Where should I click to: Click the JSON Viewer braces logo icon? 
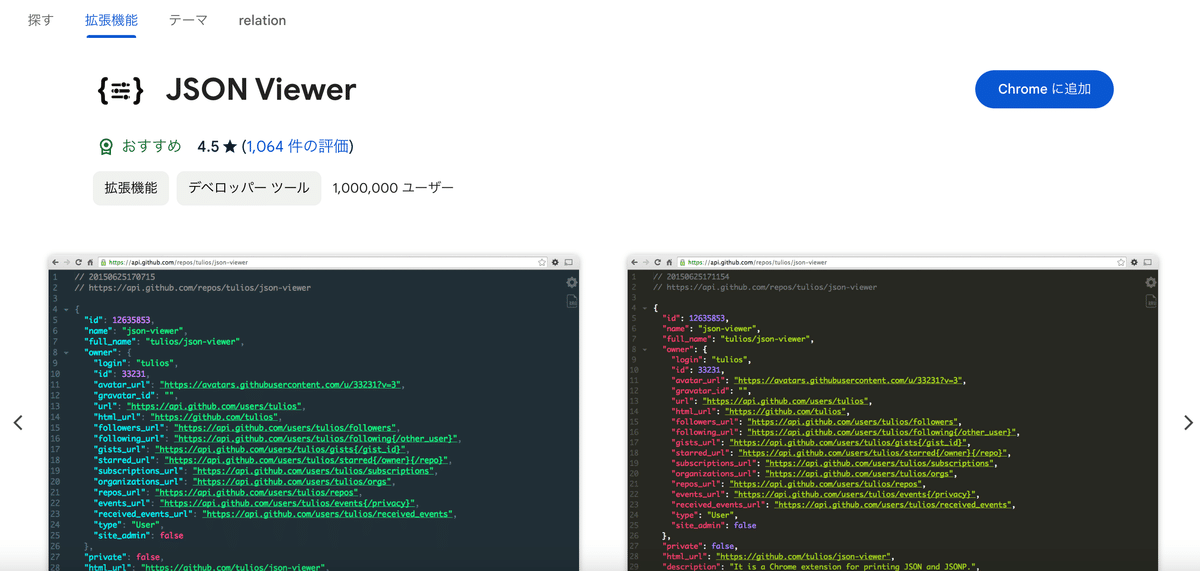(120, 90)
